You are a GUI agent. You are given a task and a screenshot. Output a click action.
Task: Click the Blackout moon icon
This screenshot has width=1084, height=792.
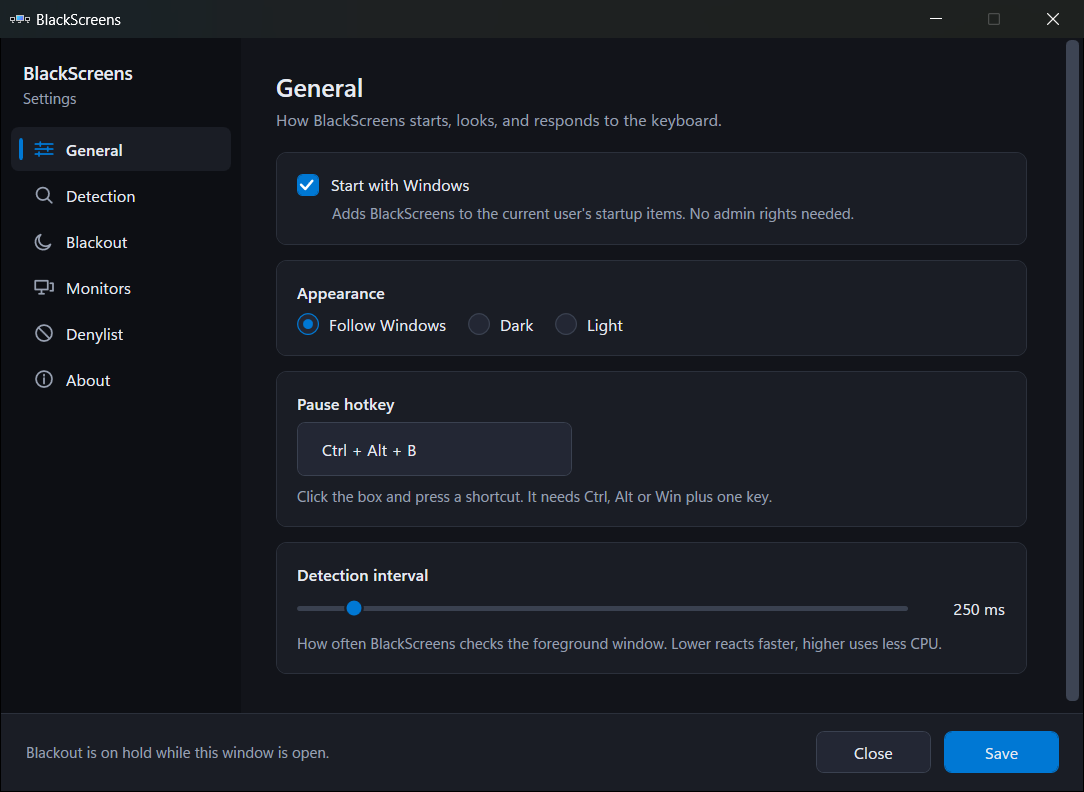click(x=43, y=242)
